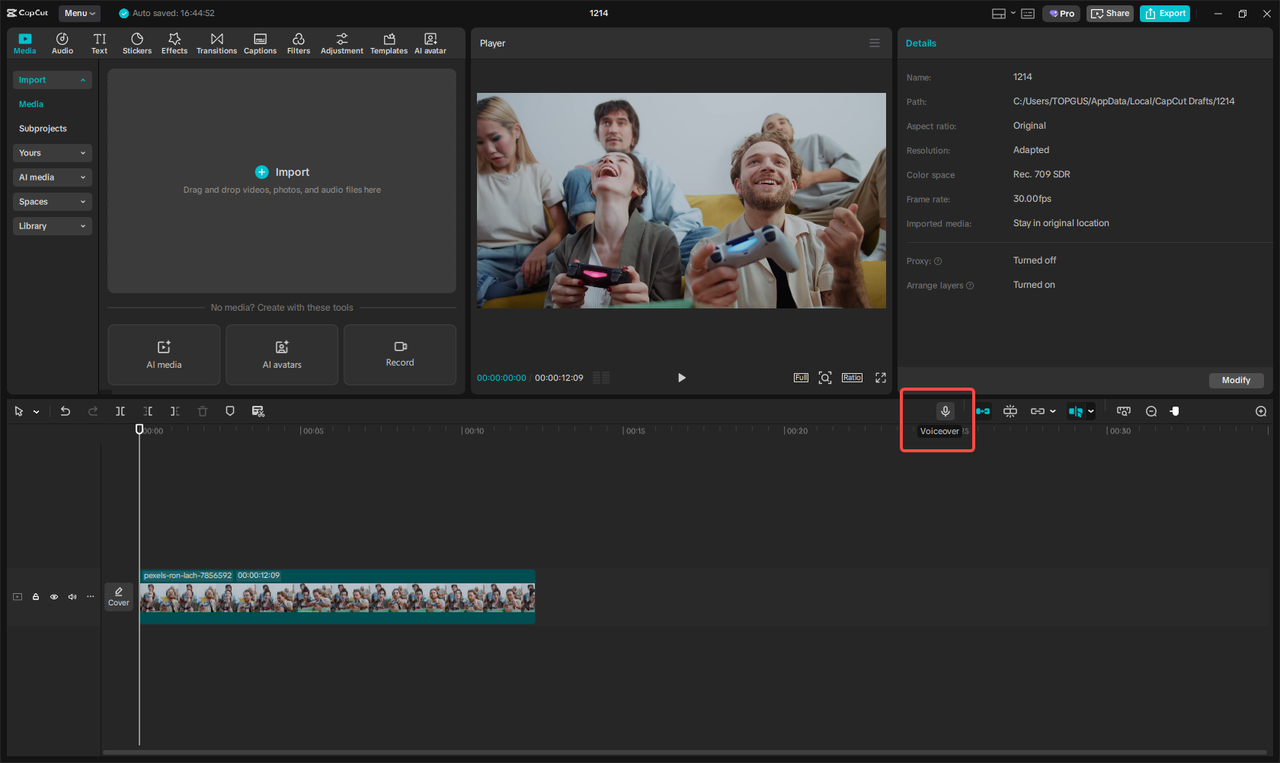Lock the video track

[35, 596]
